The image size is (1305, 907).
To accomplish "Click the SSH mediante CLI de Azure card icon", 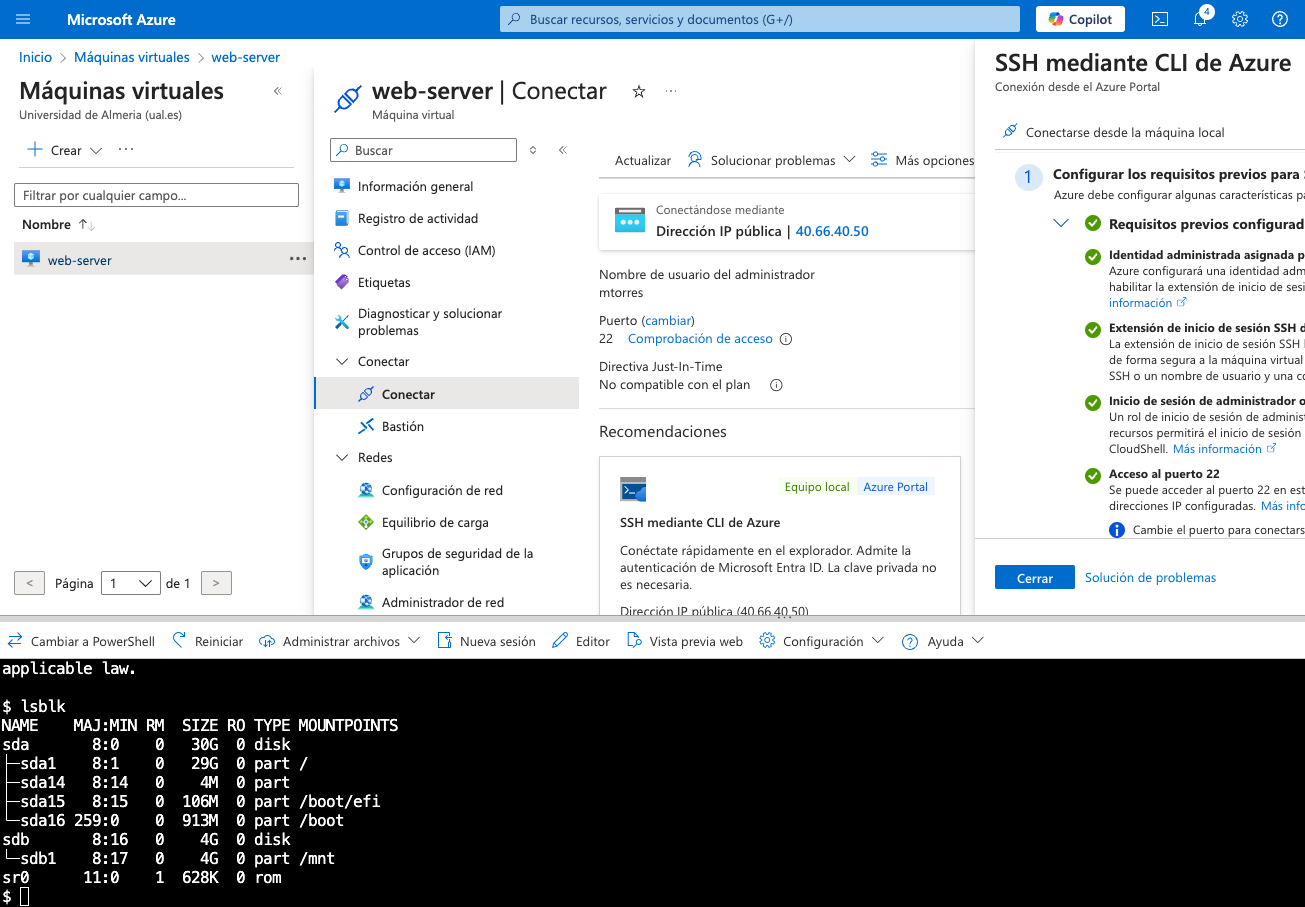I will (x=633, y=490).
